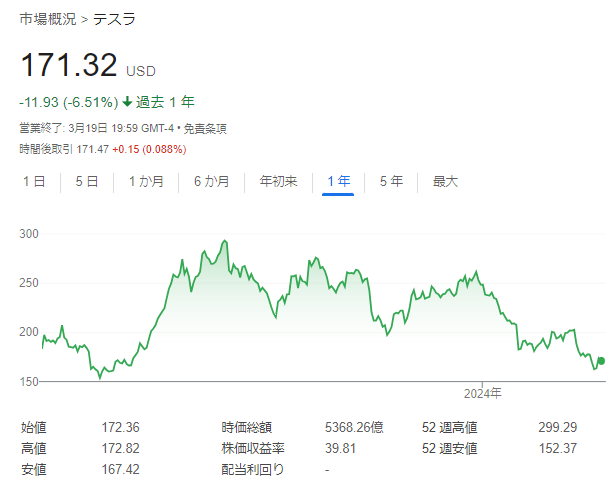Viewport: 613px width, 496px height.
Task: Click the 52 週安値 label
Action: 450,448
